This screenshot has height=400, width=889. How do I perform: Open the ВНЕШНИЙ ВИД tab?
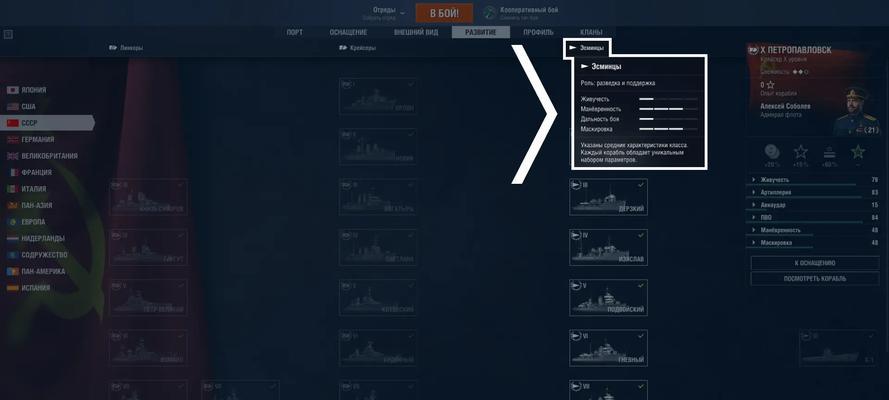(416, 32)
